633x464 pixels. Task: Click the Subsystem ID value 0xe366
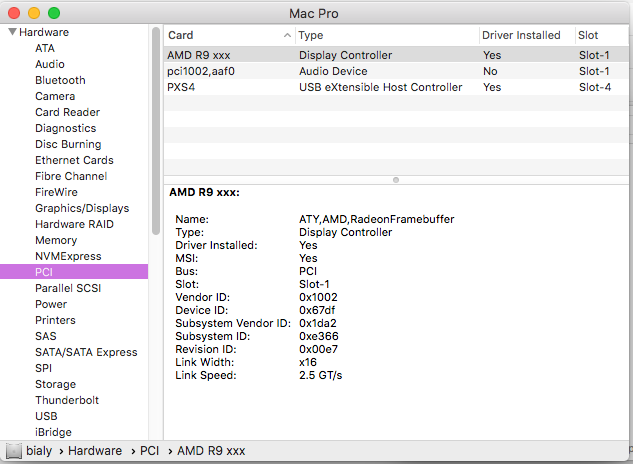319,336
